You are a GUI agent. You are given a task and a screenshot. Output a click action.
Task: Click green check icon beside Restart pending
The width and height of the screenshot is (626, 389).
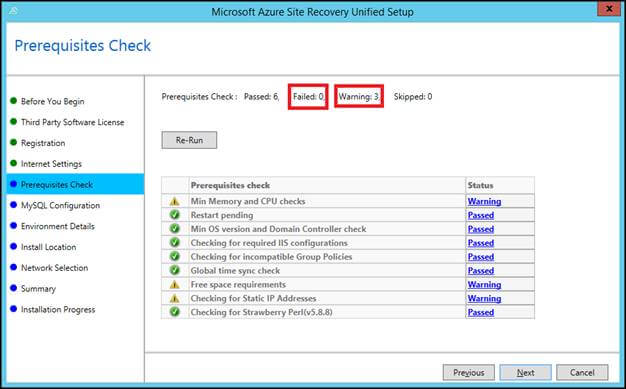[174, 215]
